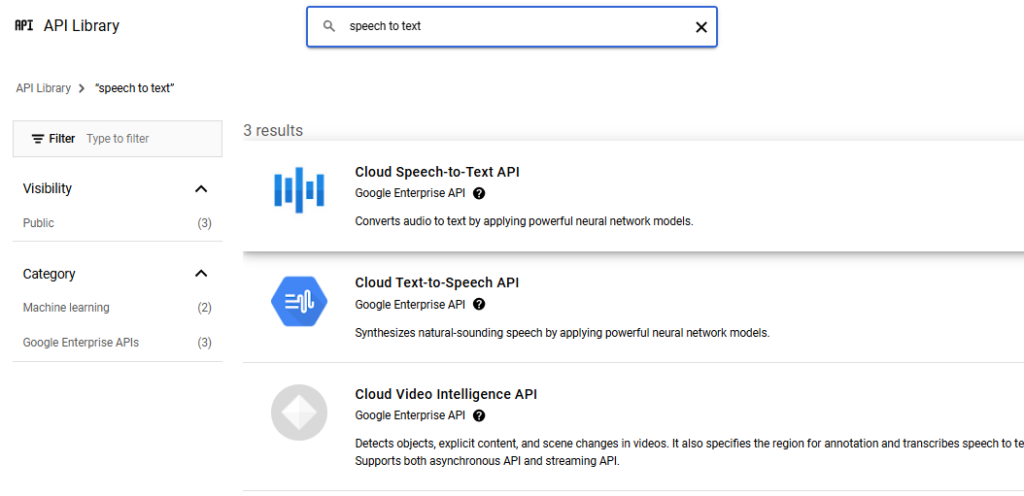Viewport: 1024px width, 496px height.
Task: Filter by Machine learning category
Action: (66, 308)
